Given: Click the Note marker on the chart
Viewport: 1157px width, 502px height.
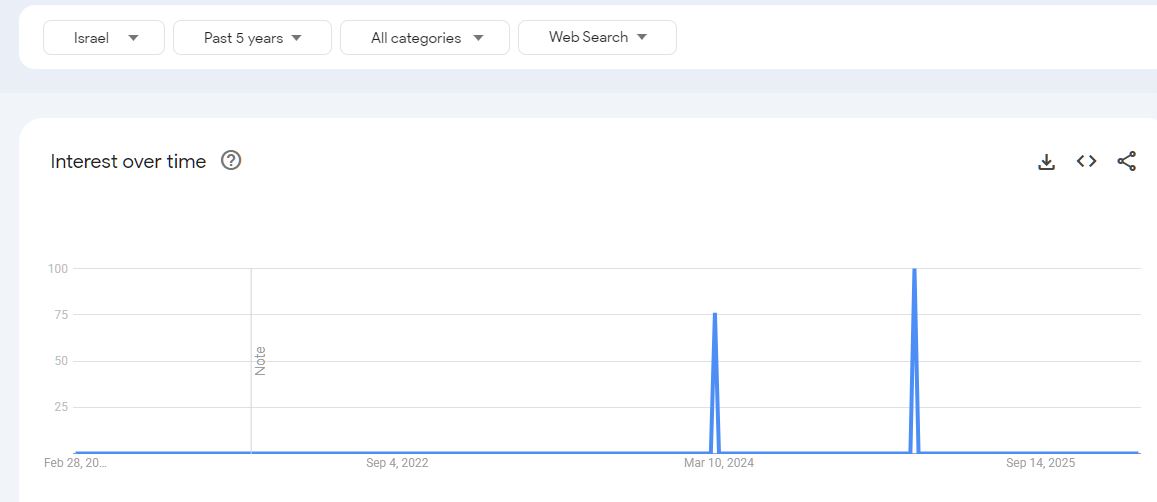Looking at the screenshot, I should (x=260, y=360).
